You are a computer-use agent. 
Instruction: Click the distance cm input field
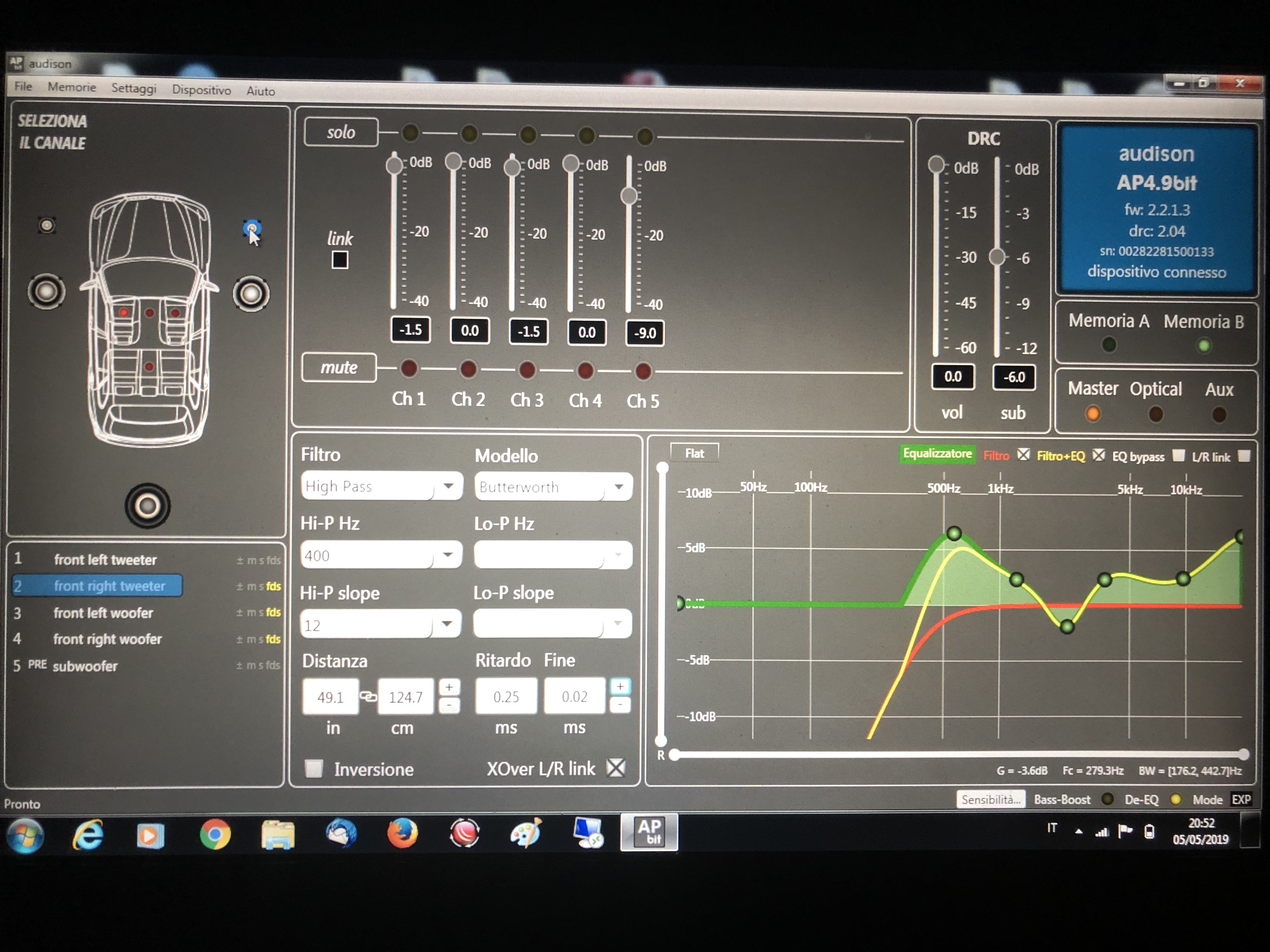pos(405,697)
